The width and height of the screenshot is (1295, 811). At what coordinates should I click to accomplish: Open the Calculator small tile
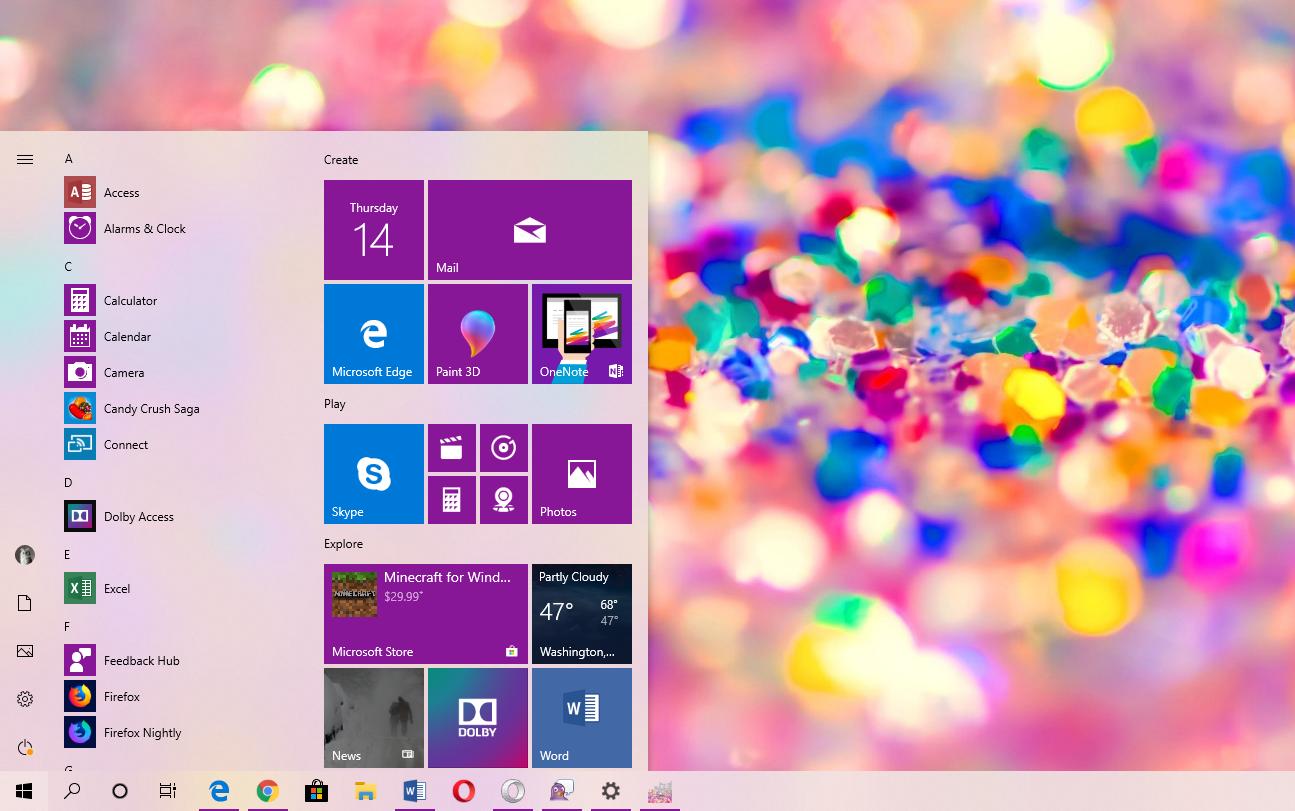[452, 499]
